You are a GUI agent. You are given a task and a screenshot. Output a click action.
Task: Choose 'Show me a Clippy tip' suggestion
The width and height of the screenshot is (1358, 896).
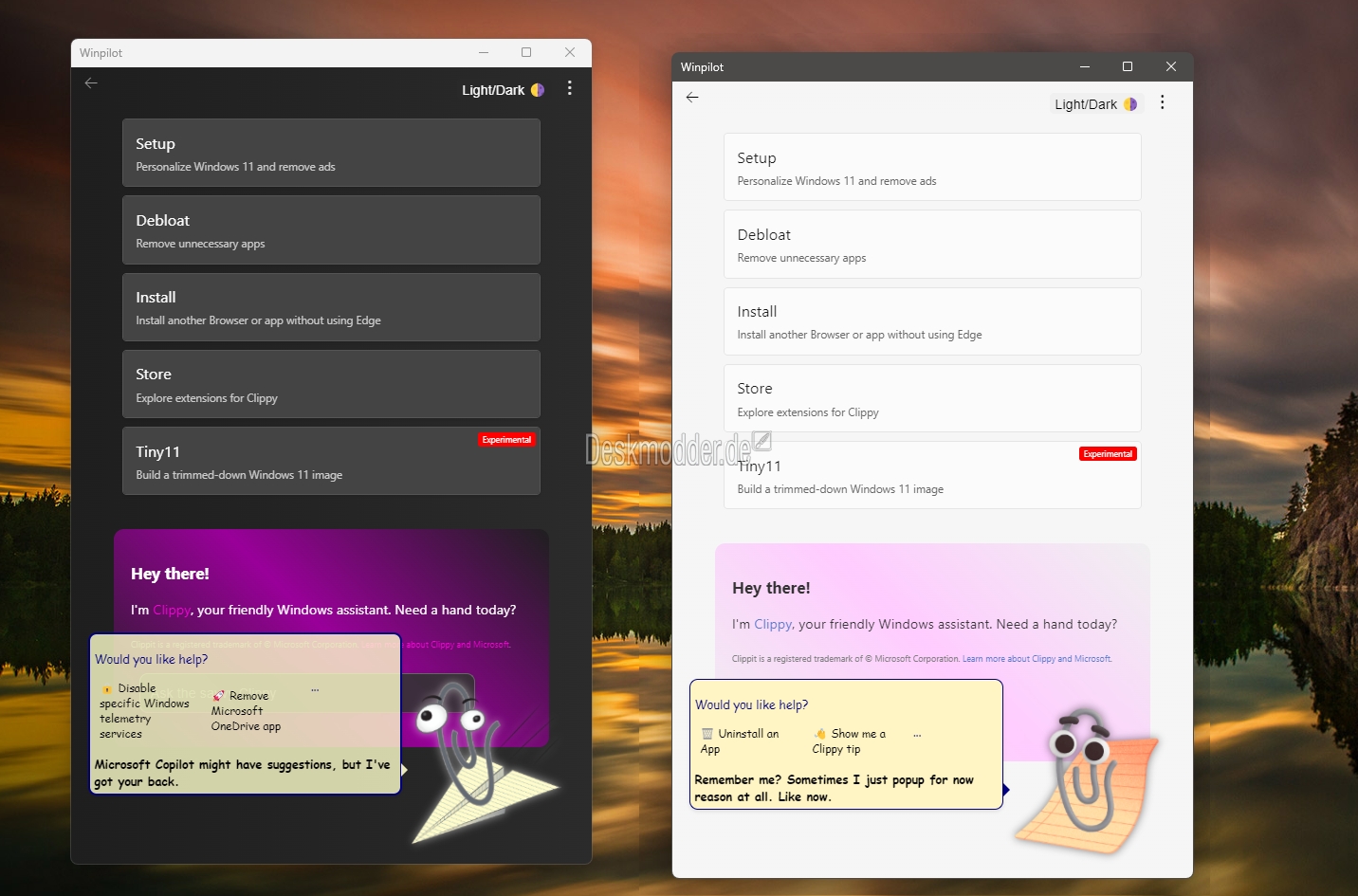[x=850, y=741]
